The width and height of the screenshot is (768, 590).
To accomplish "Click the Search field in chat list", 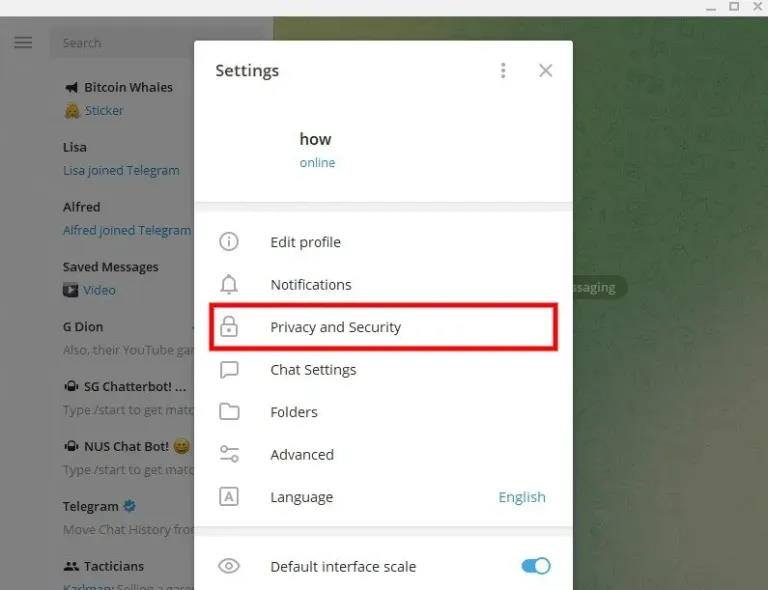I will tap(122, 43).
